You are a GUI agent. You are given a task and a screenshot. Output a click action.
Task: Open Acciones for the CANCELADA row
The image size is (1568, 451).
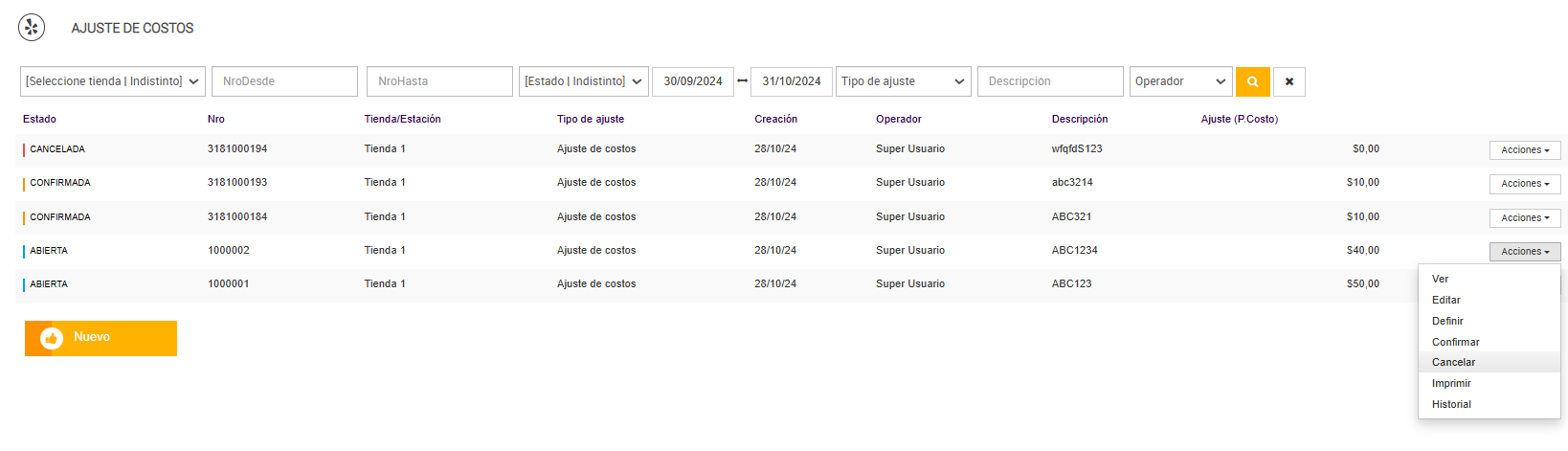pyautogui.click(x=1524, y=150)
